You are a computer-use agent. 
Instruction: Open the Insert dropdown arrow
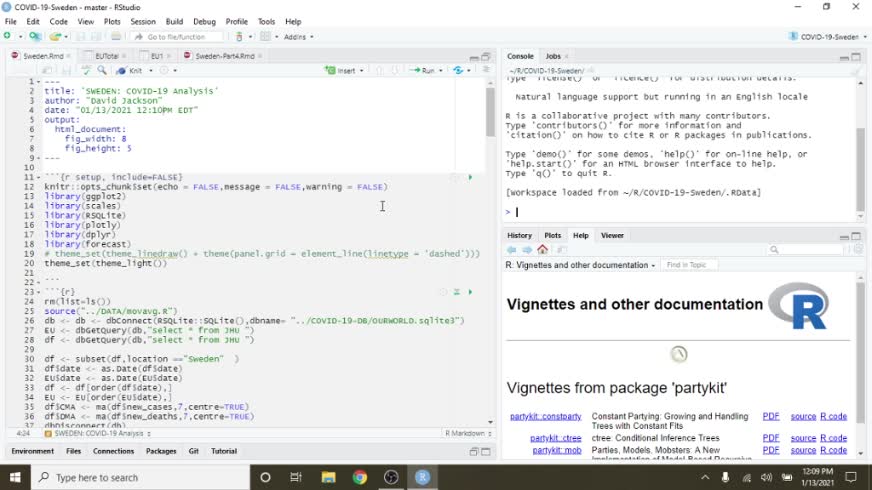pyautogui.click(x=361, y=71)
